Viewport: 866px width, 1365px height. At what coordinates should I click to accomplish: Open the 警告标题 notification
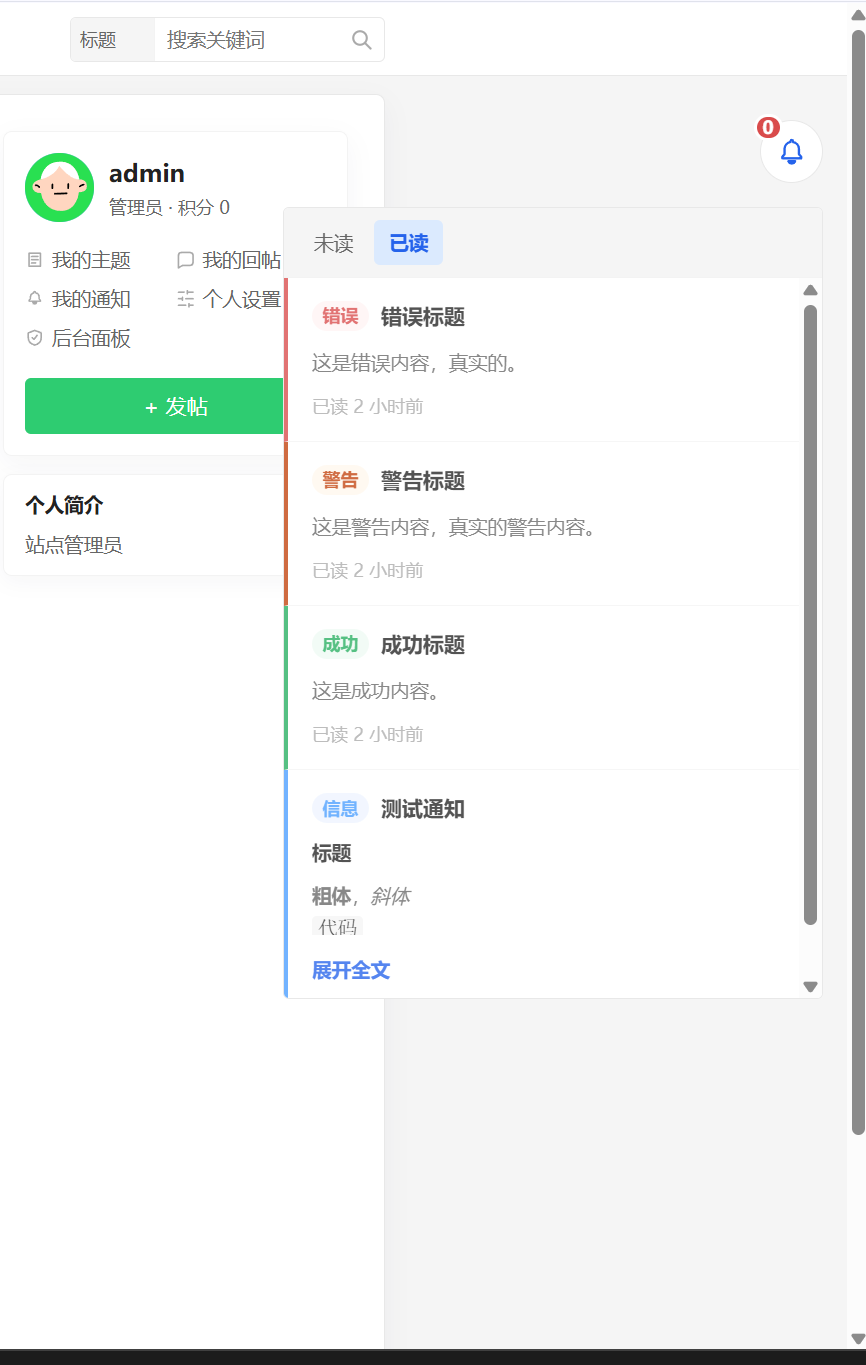point(423,481)
